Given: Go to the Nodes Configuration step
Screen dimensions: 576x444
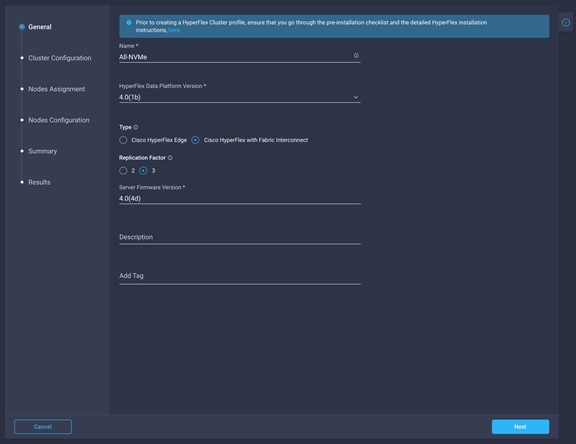Looking at the screenshot, I should [58, 120].
